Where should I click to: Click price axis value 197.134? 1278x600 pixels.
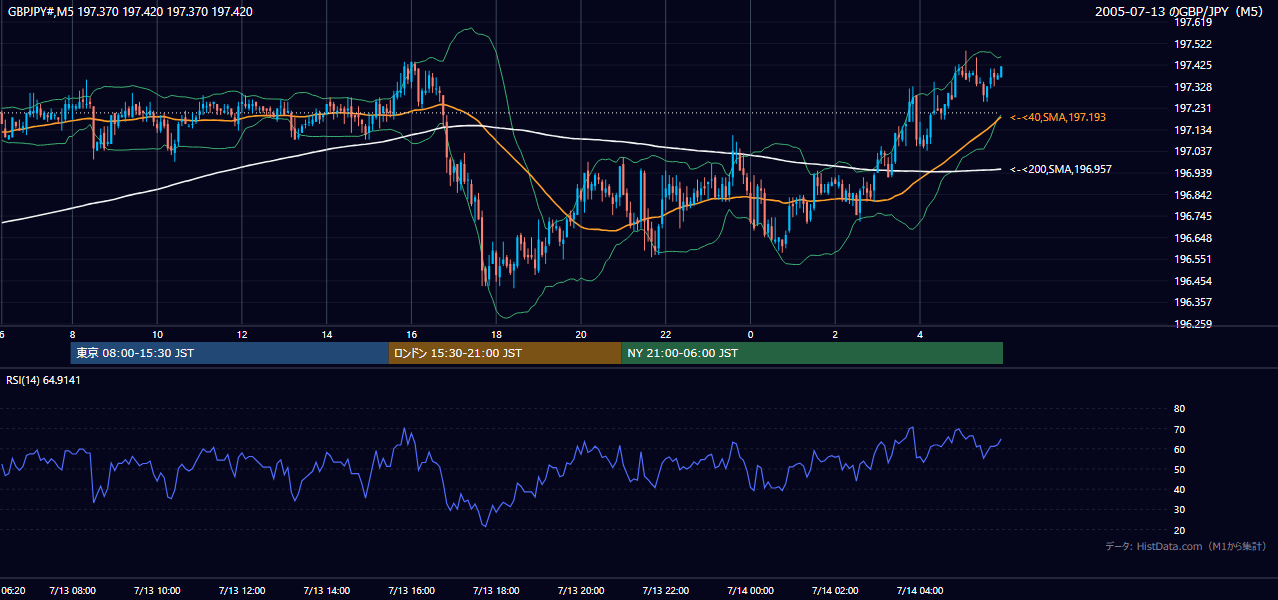pos(1192,130)
